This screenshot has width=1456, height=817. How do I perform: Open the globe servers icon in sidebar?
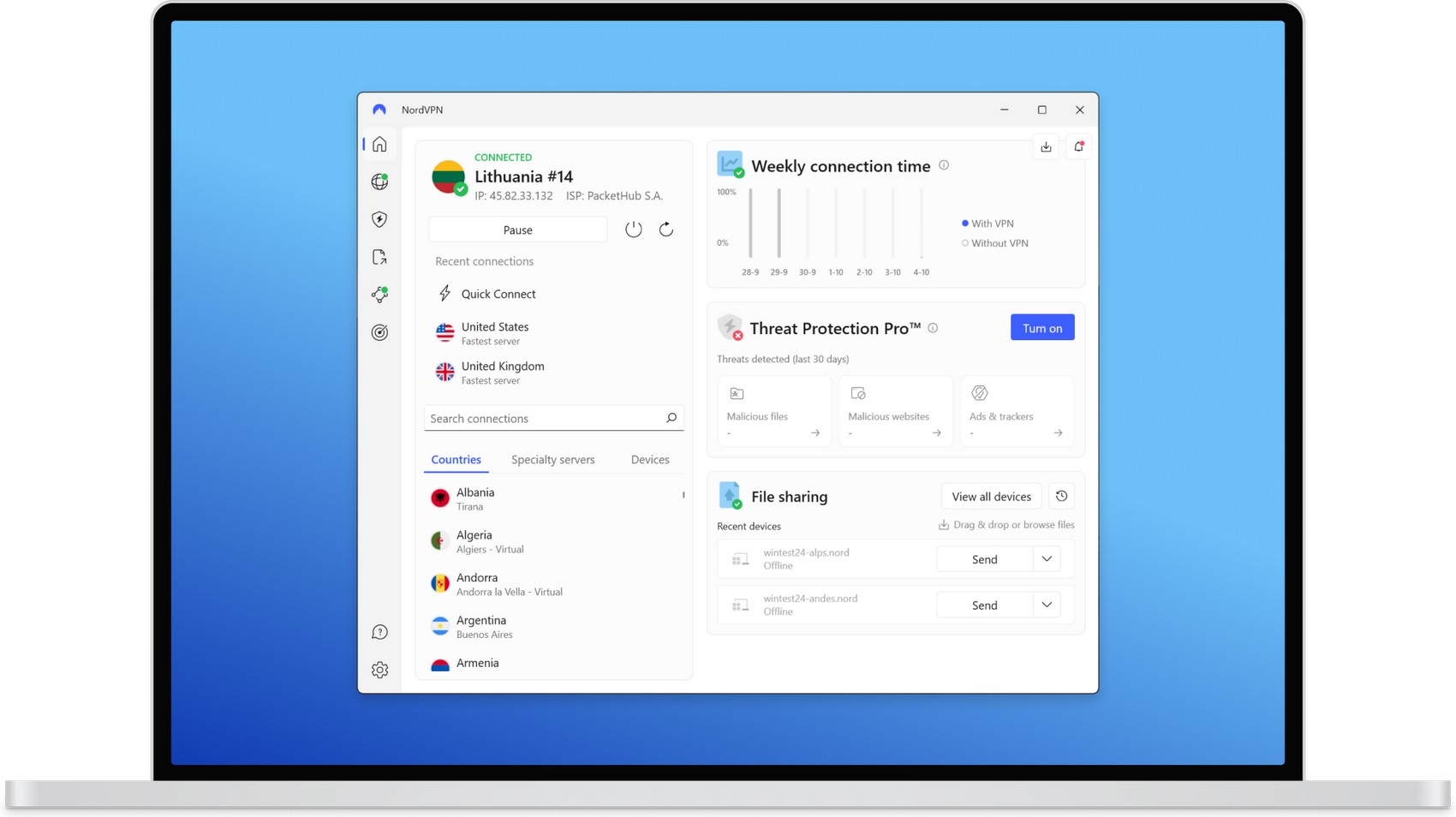click(379, 182)
